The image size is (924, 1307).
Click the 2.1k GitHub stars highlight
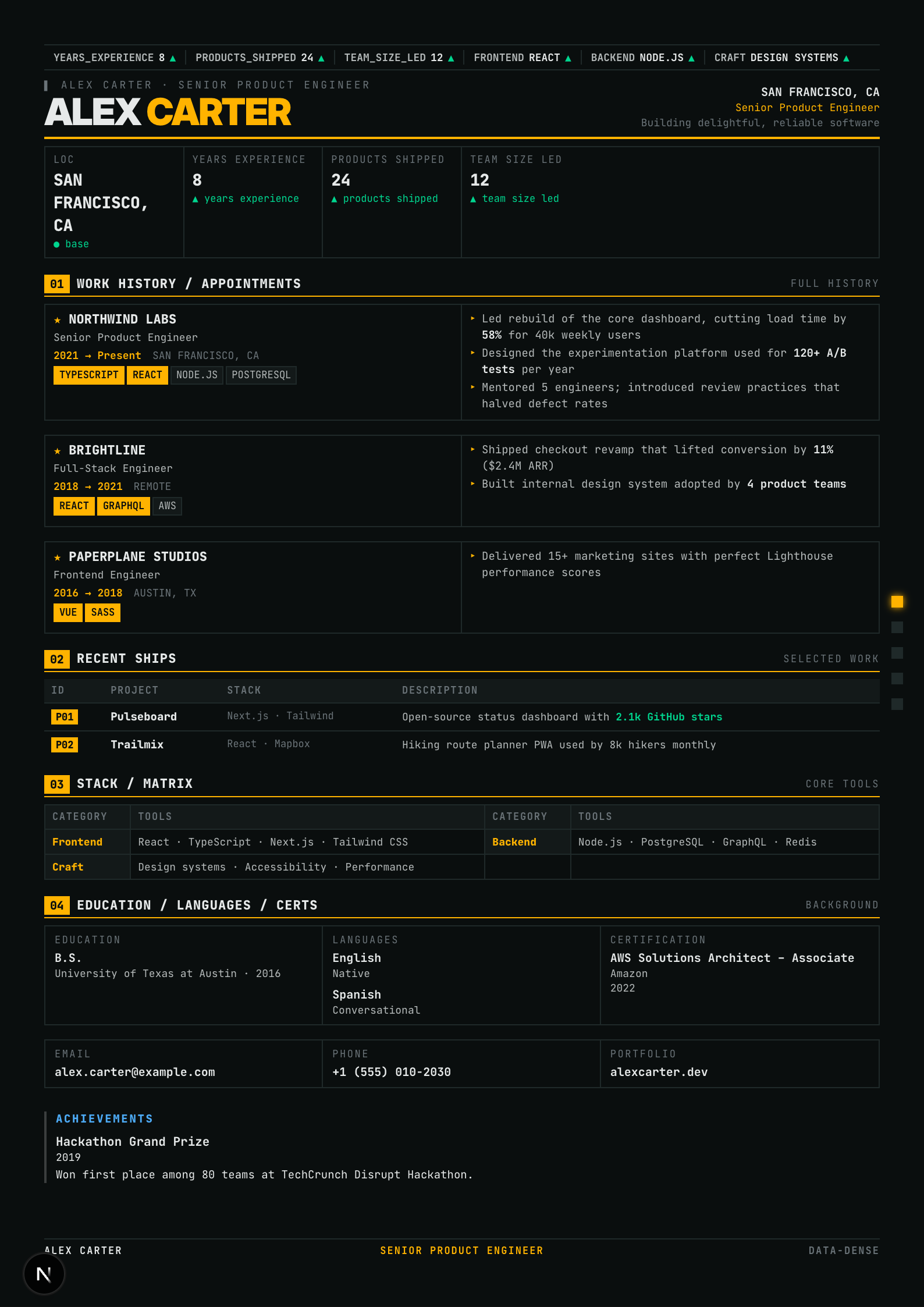[x=669, y=717]
